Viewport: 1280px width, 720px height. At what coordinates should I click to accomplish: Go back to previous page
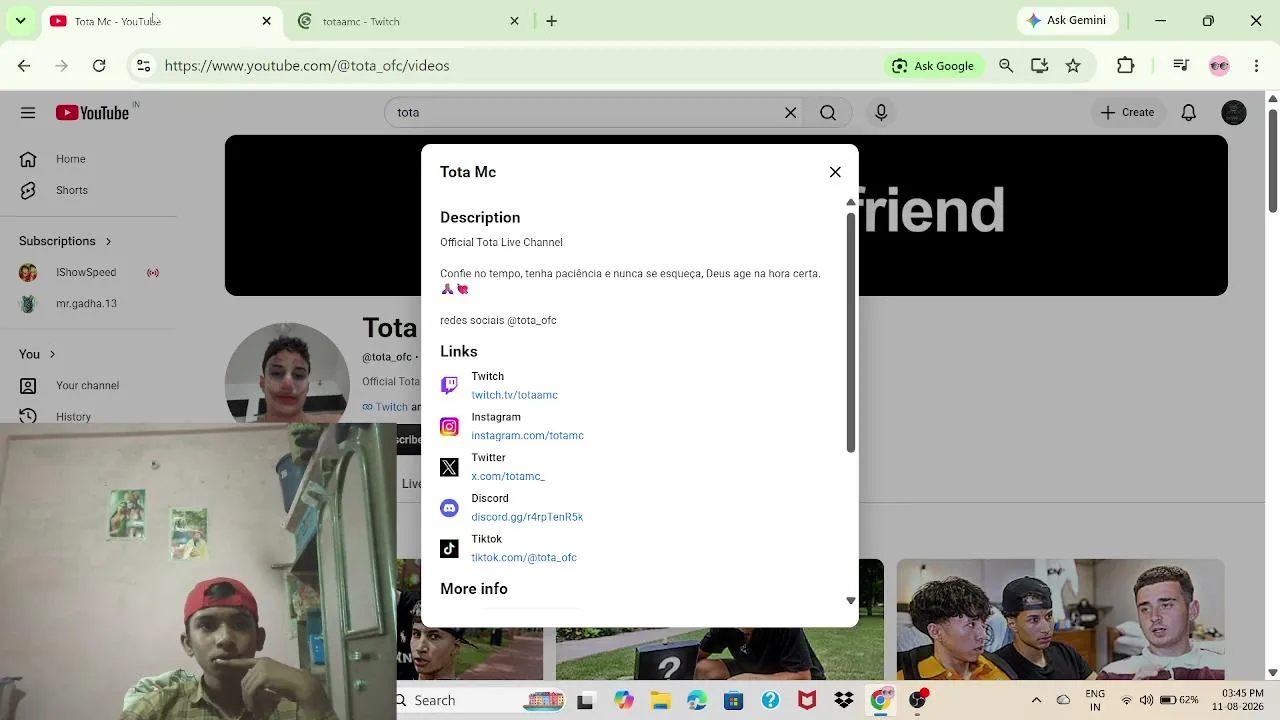click(x=24, y=66)
